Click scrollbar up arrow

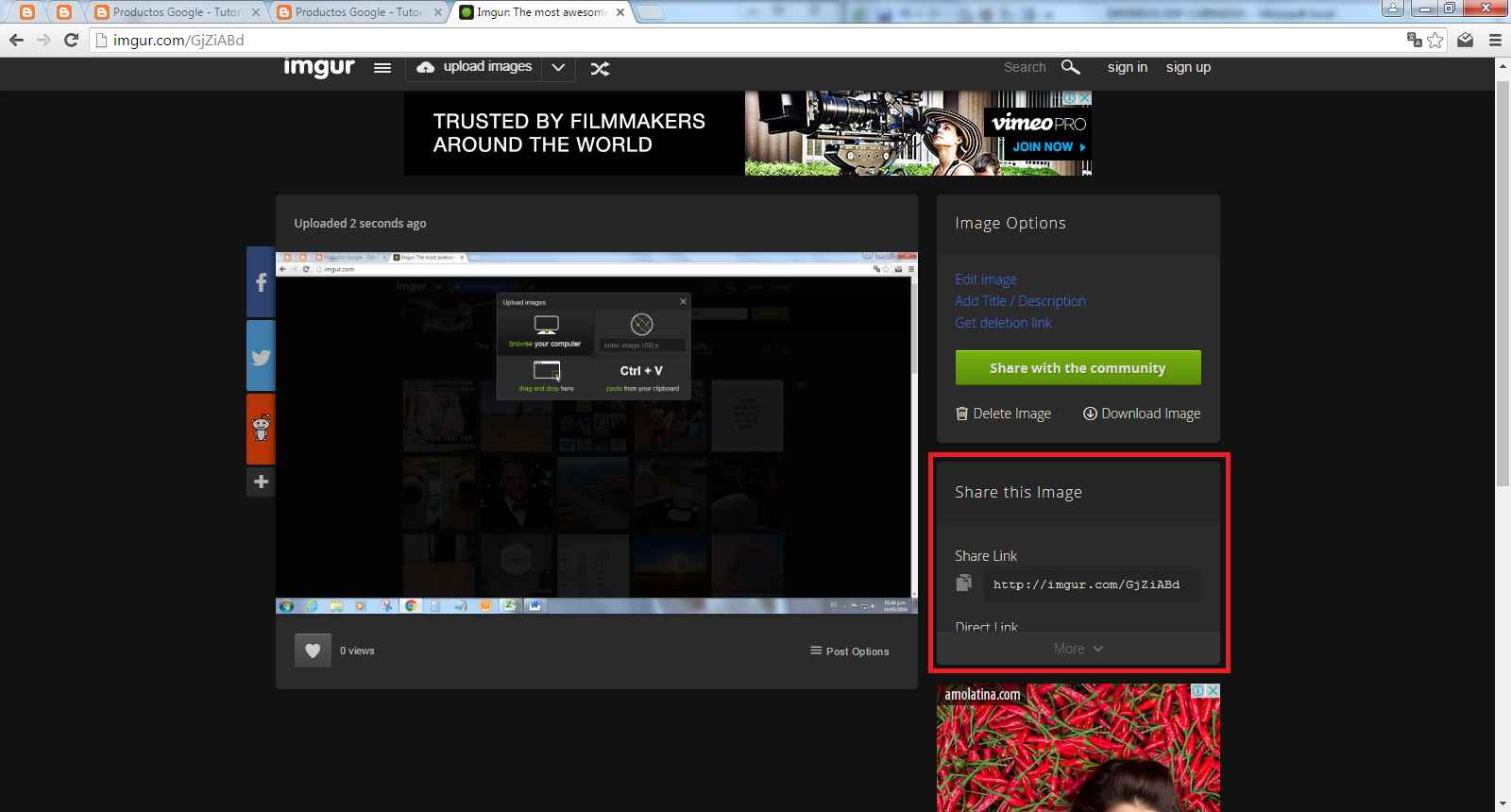pos(1503,66)
